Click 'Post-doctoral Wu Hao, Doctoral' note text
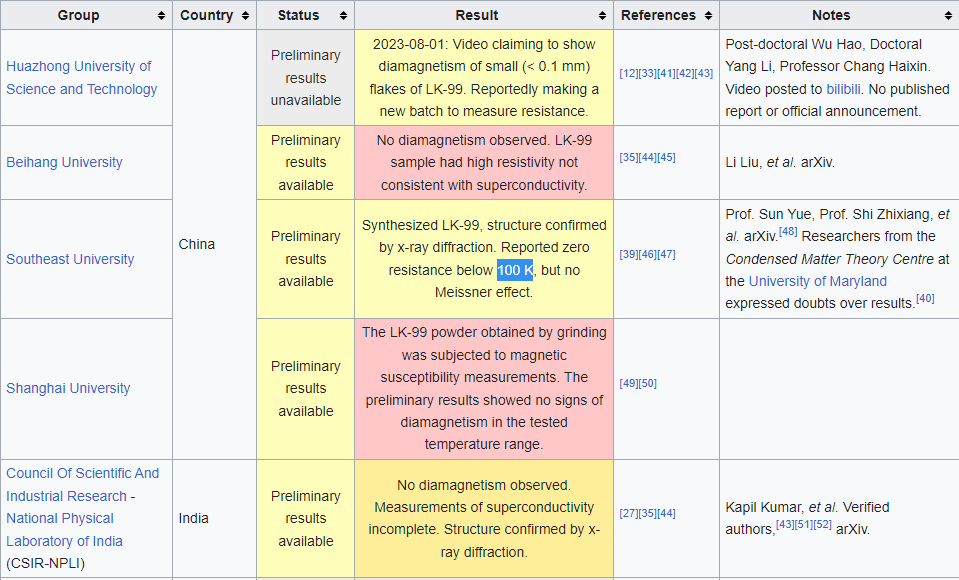Image resolution: width=959 pixels, height=580 pixels. pyautogui.click(x=823, y=45)
